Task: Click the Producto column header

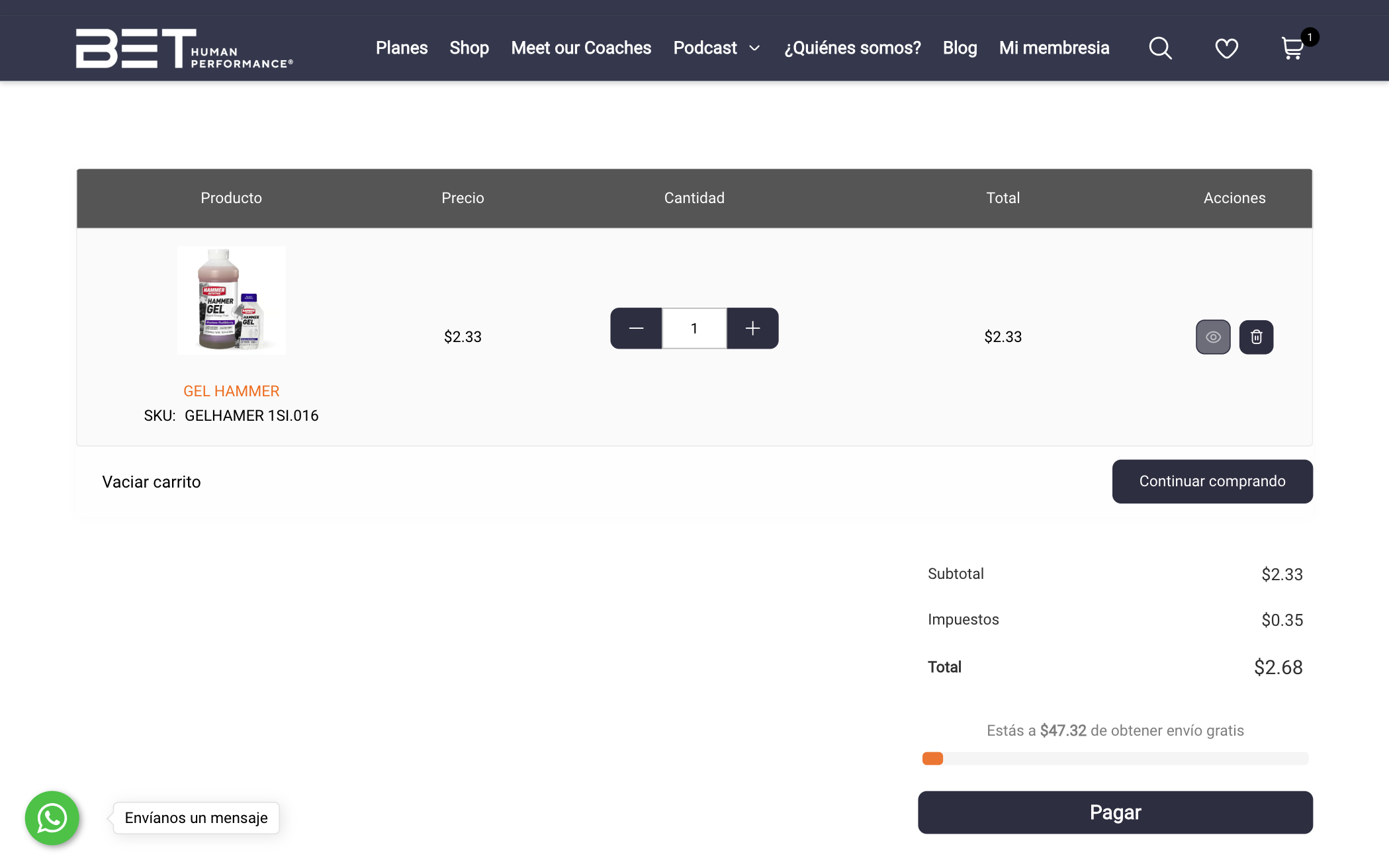Action: (232, 198)
